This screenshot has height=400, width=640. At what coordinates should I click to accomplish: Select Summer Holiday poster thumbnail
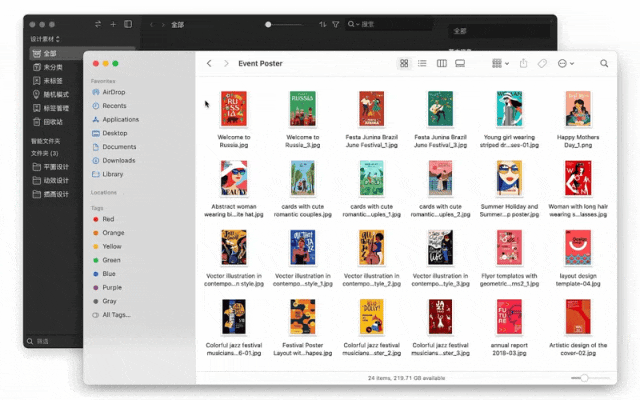coord(509,178)
